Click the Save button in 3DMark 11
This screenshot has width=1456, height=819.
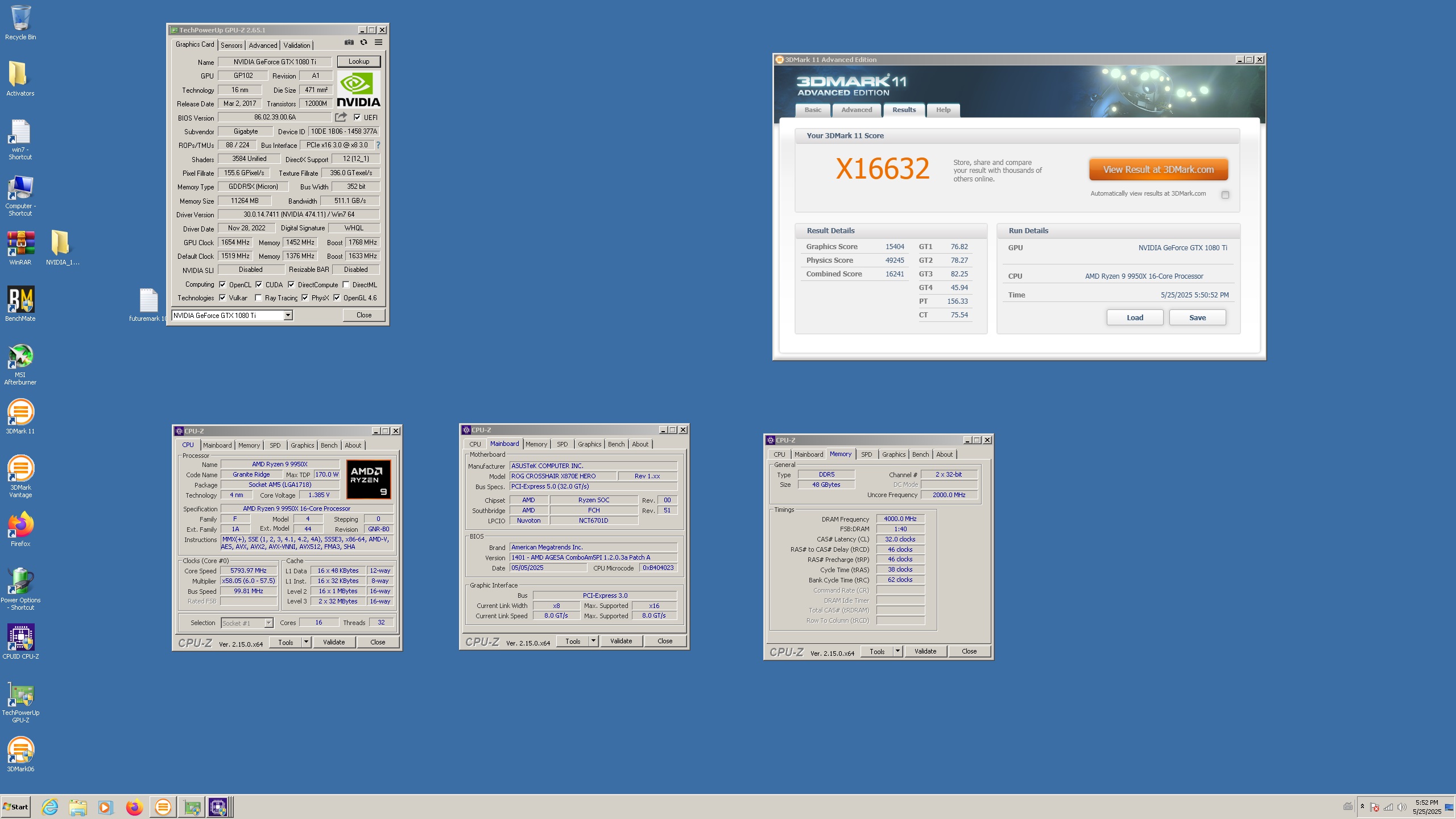pyautogui.click(x=1197, y=317)
